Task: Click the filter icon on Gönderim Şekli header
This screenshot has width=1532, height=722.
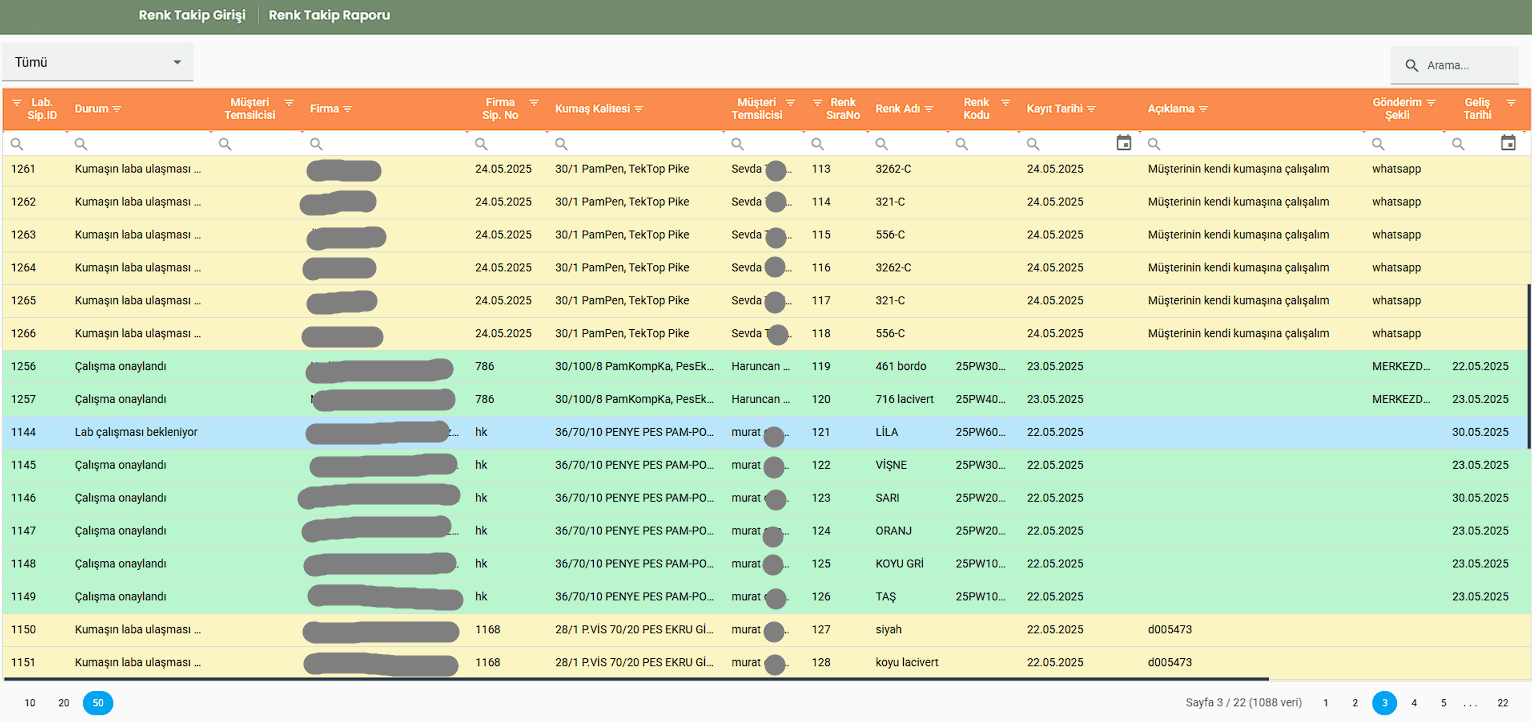Action: [x=1431, y=103]
